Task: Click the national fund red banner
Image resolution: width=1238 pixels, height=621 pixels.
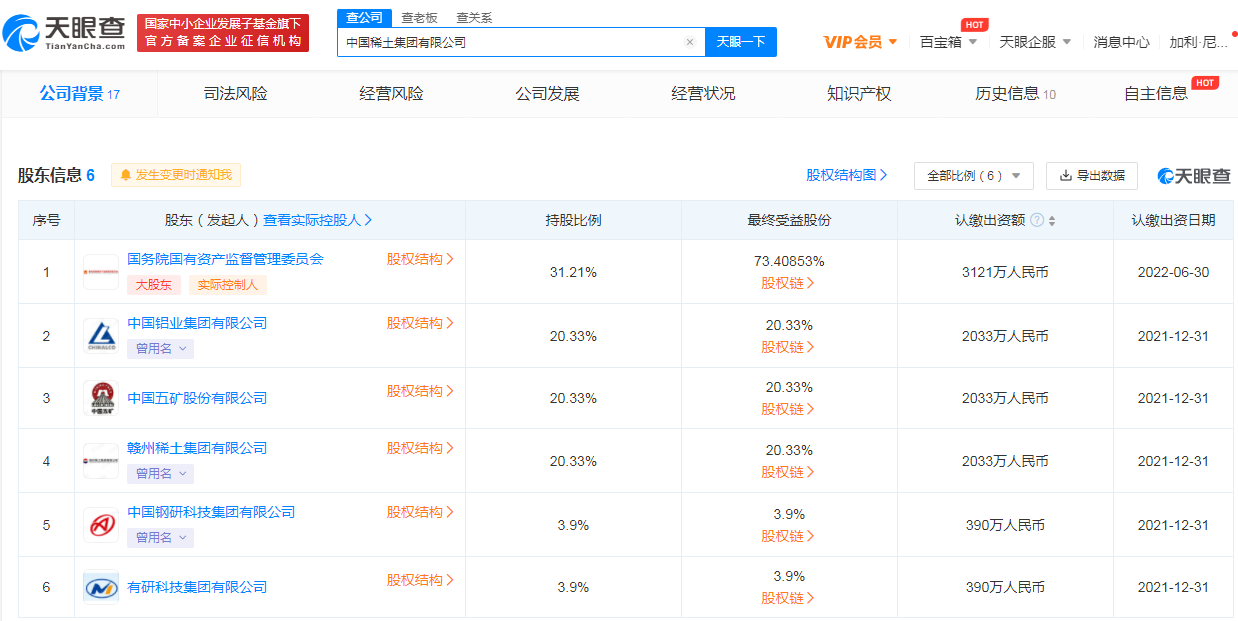Action: [x=223, y=32]
